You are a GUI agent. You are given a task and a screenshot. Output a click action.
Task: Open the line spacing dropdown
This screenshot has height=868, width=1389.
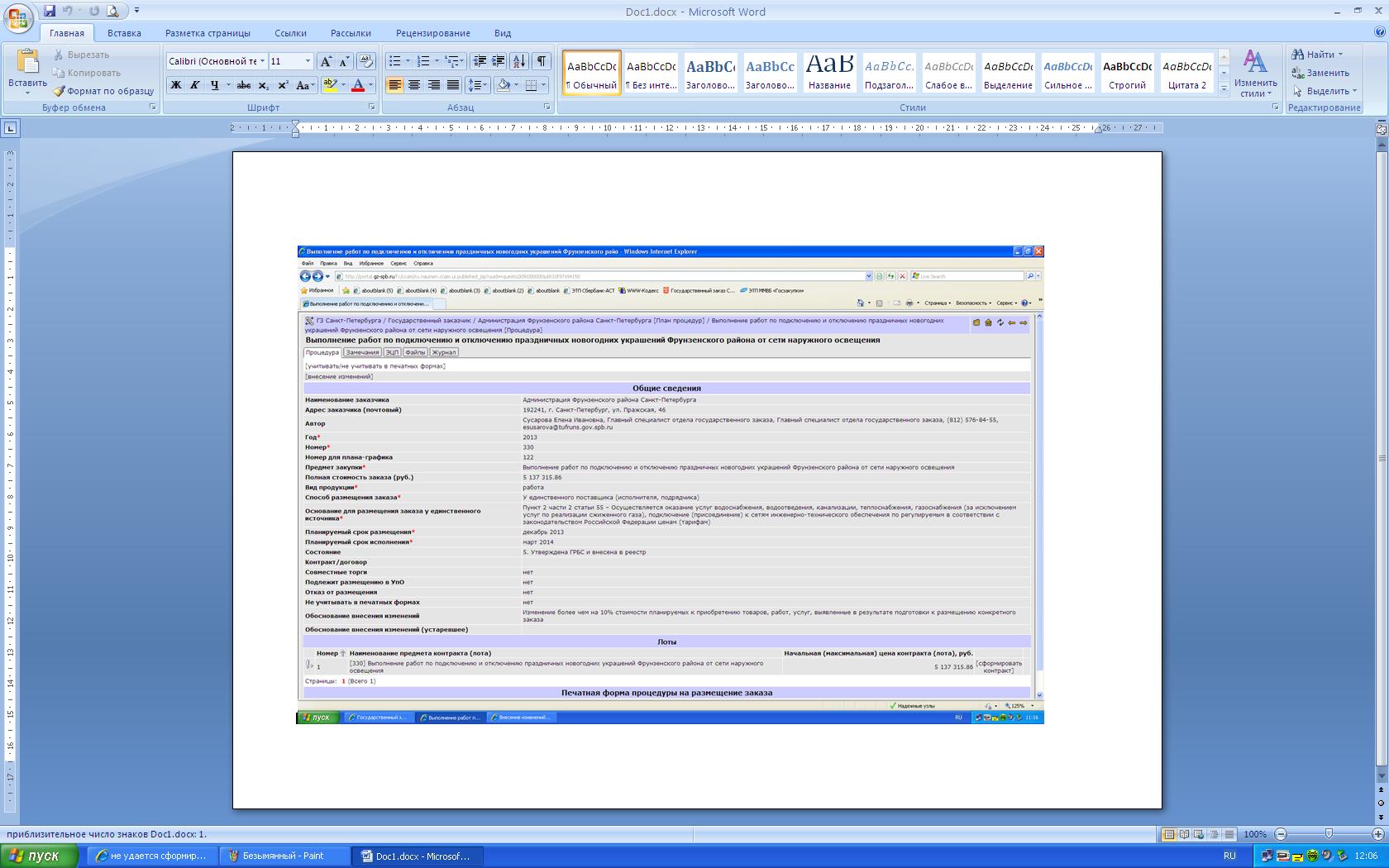(x=478, y=85)
